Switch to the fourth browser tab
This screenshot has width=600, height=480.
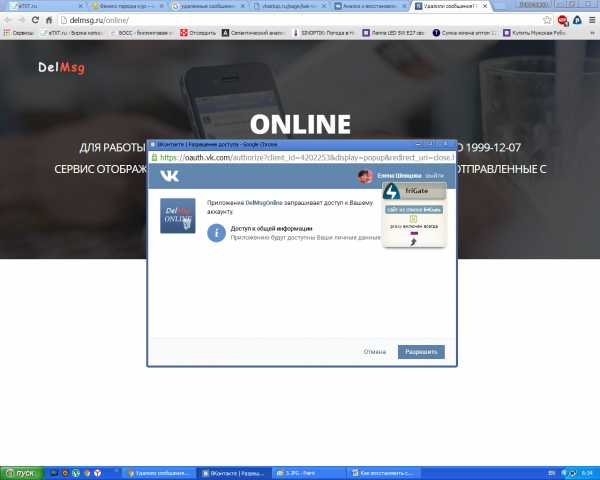(290, 6)
